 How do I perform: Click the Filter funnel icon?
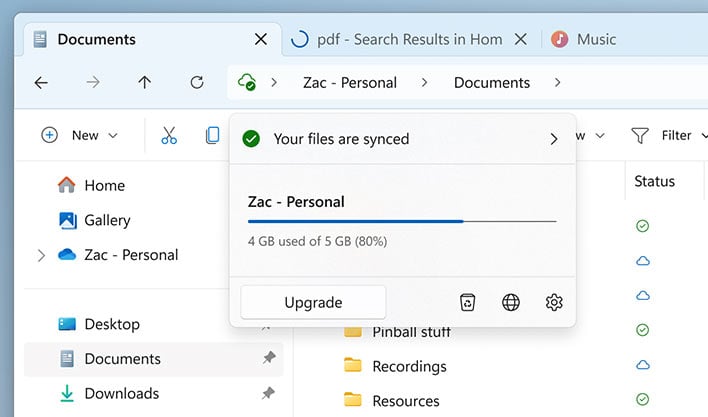tap(639, 135)
